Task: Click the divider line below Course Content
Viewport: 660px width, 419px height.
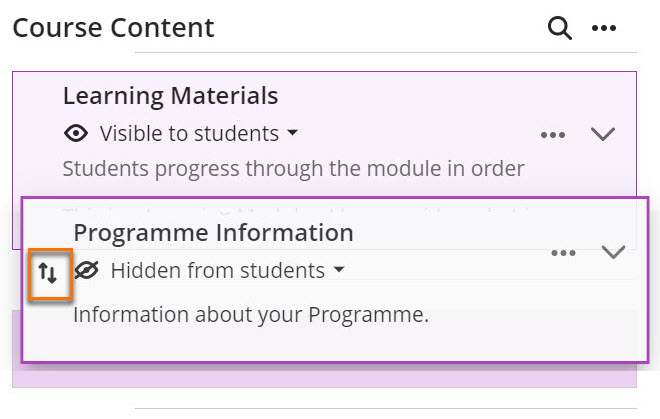Action: click(x=386, y=53)
